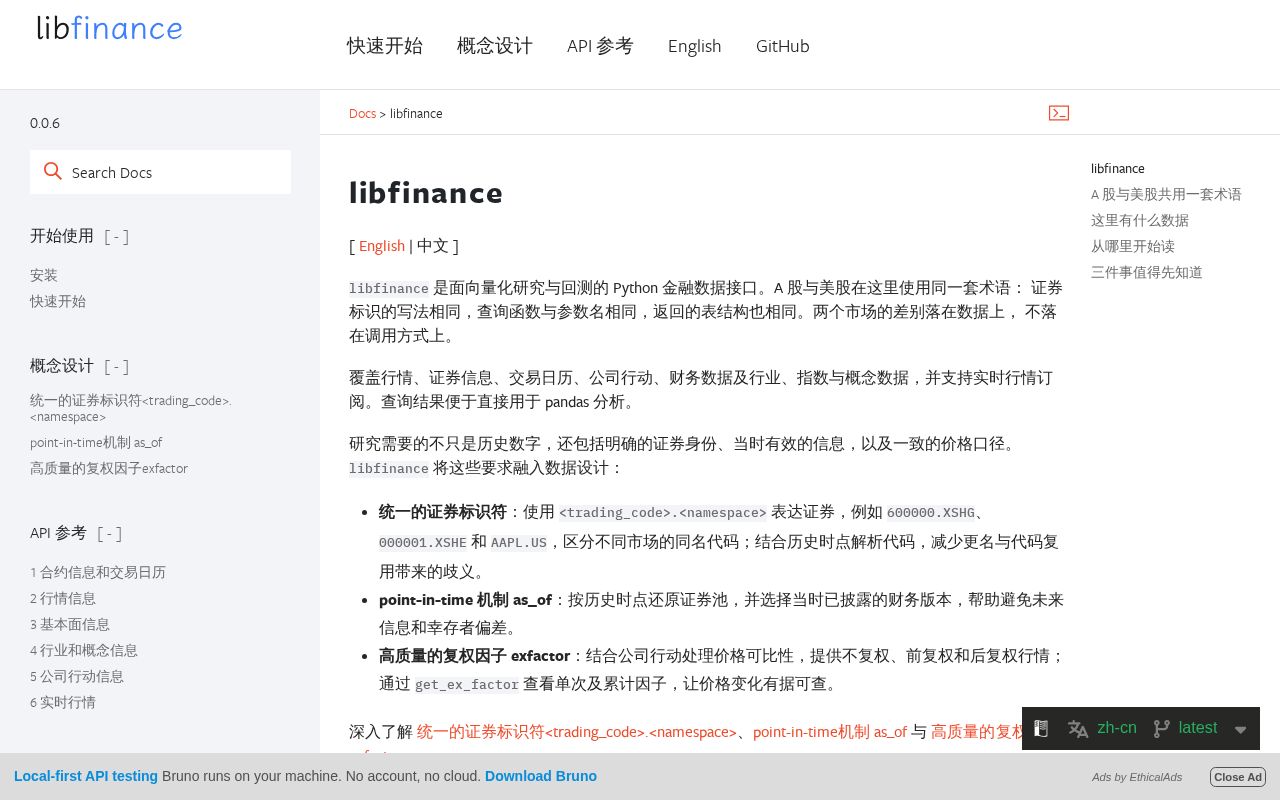Click the search magnifier icon
The image size is (1280, 800).
pos(53,172)
